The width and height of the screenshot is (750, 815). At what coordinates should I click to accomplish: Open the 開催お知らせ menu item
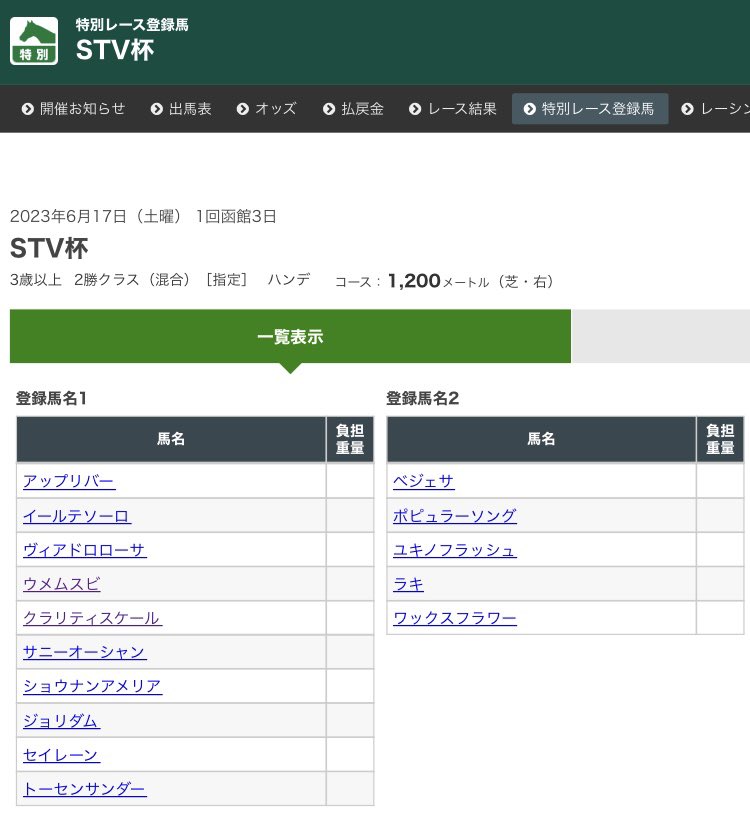click(73, 109)
